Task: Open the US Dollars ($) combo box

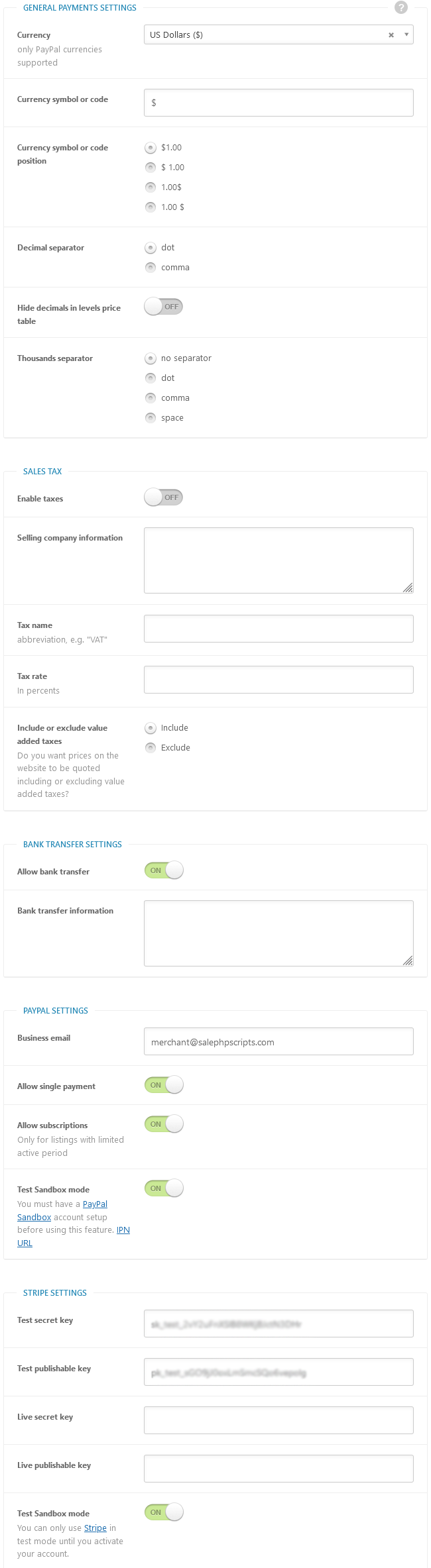Action: [x=278, y=34]
